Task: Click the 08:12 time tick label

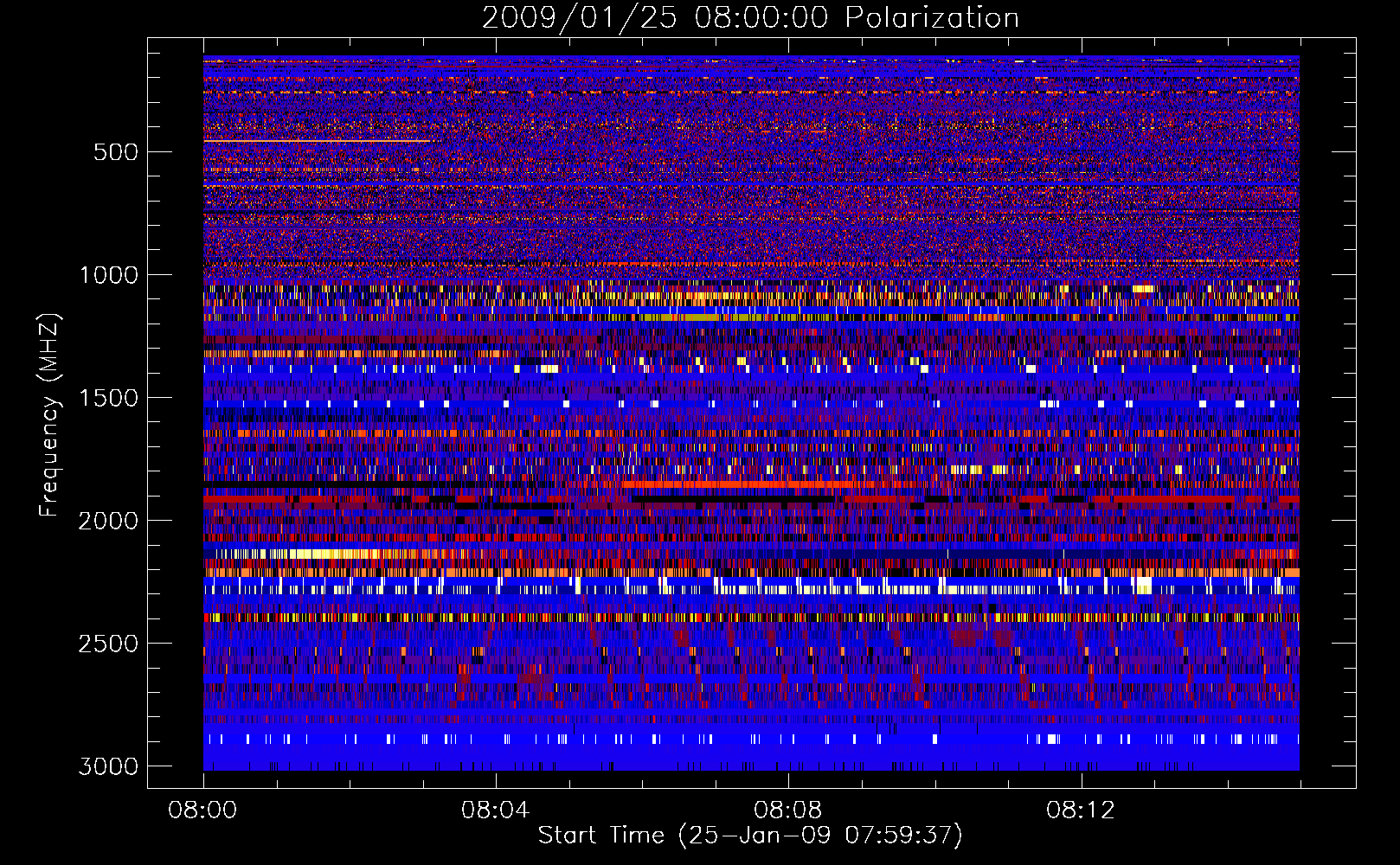Action: point(1080,811)
